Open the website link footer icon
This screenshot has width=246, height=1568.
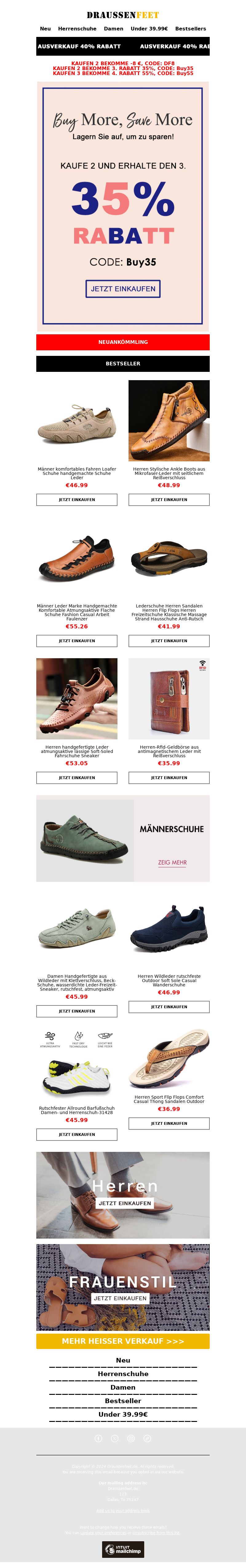147,1438
